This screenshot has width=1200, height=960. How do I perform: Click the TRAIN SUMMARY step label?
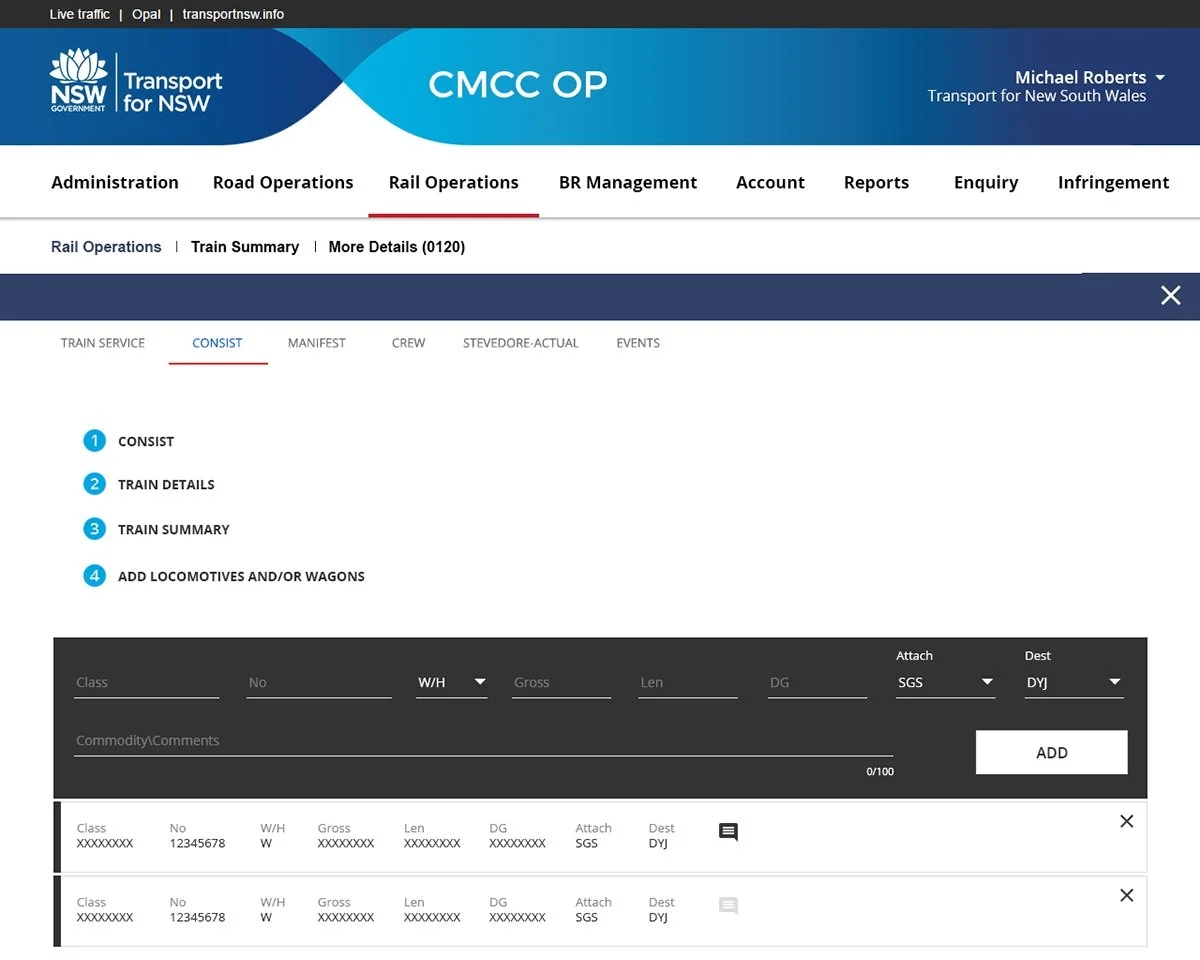tap(174, 529)
